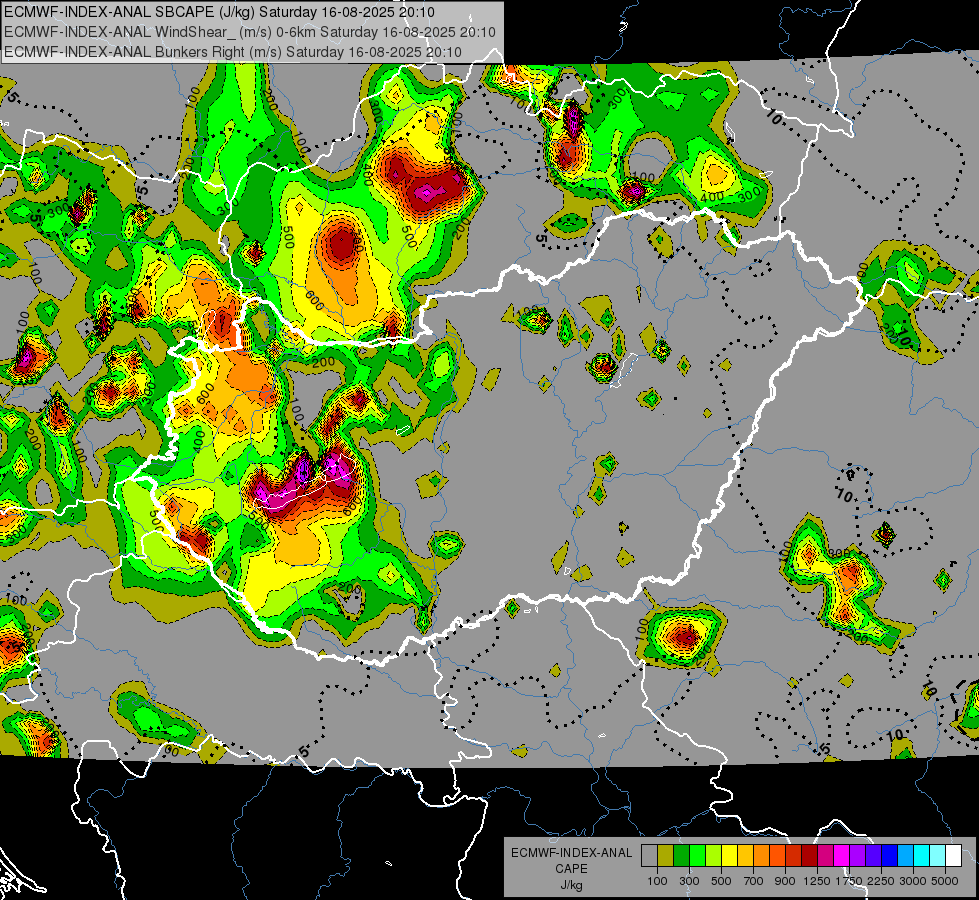
Task: Click the 100 tick label in the legend
Action: click(x=657, y=881)
